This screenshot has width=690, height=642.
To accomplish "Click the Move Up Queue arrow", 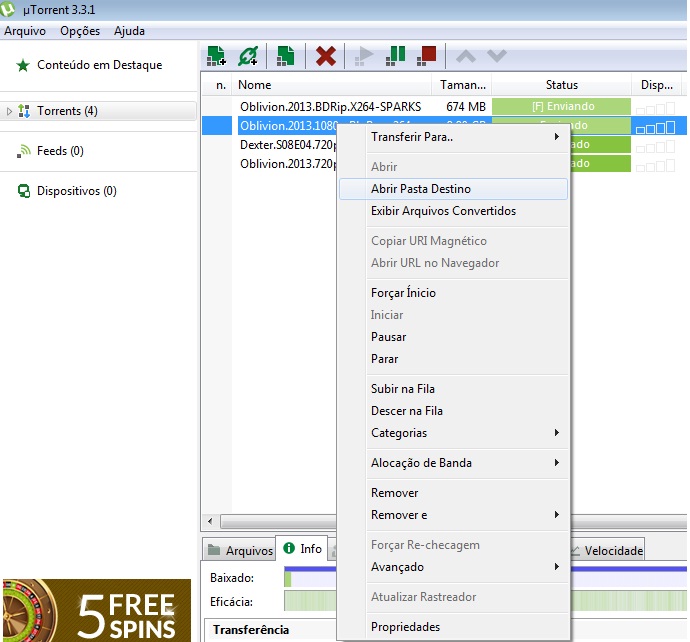I will click(x=466, y=56).
